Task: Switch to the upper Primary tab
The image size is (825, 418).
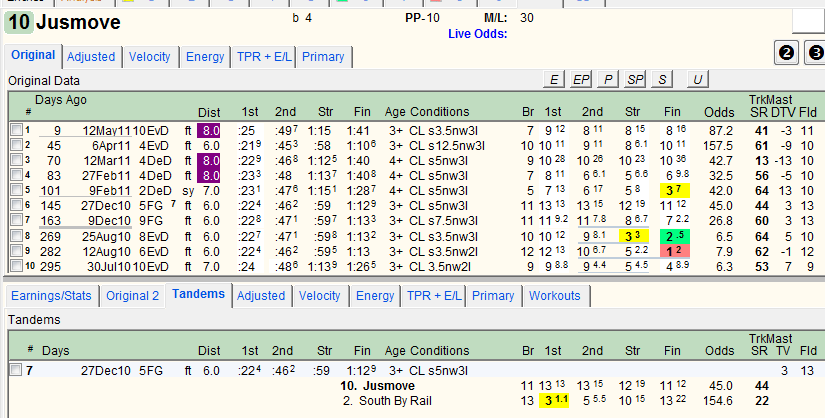Action: (x=323, y=57)
